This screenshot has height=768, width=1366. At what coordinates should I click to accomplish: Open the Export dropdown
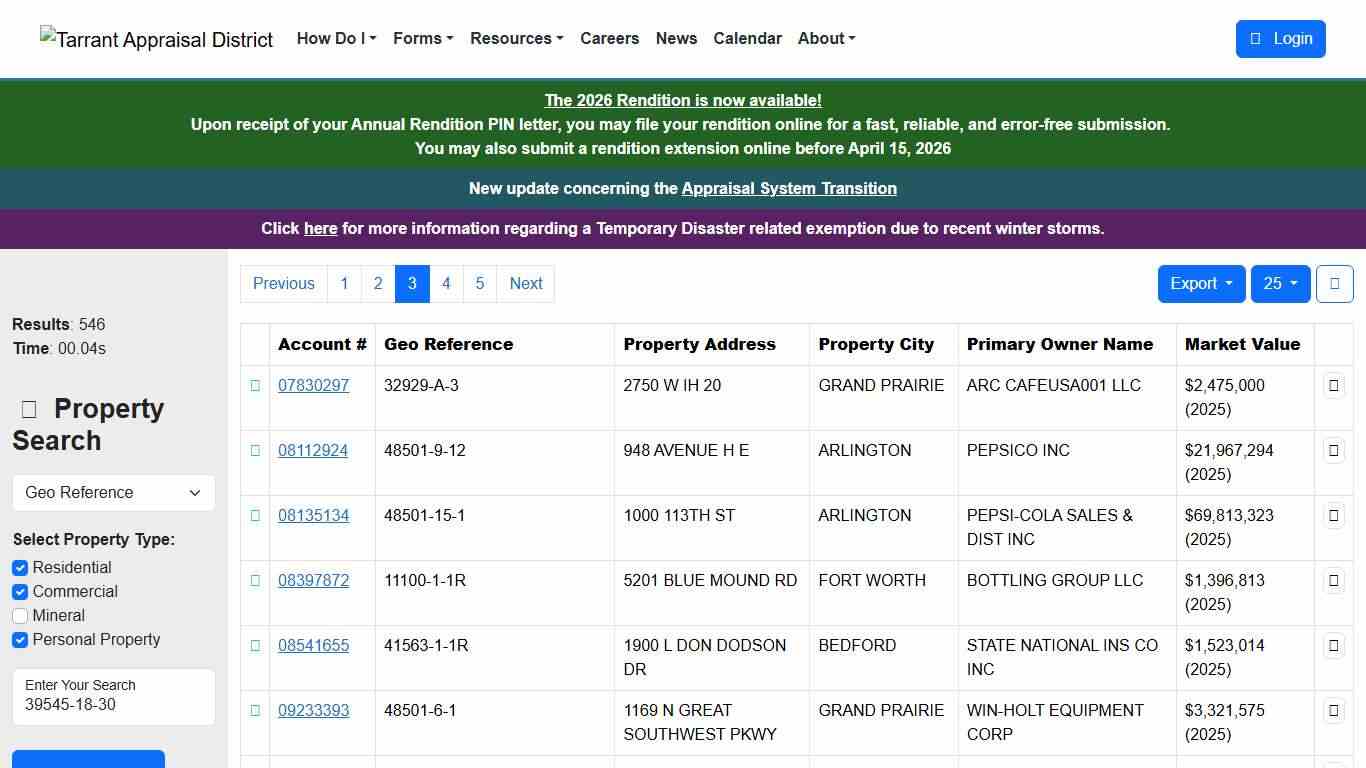point(1200,283)
